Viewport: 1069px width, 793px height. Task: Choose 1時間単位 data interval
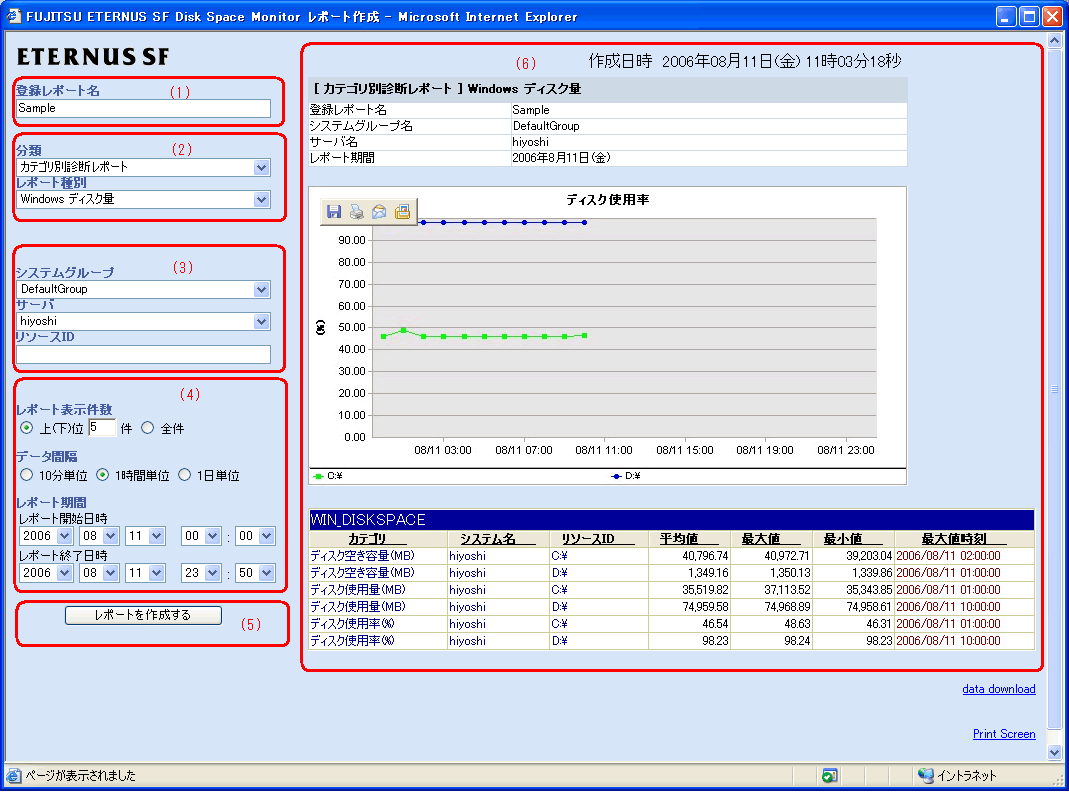[102, 475]
